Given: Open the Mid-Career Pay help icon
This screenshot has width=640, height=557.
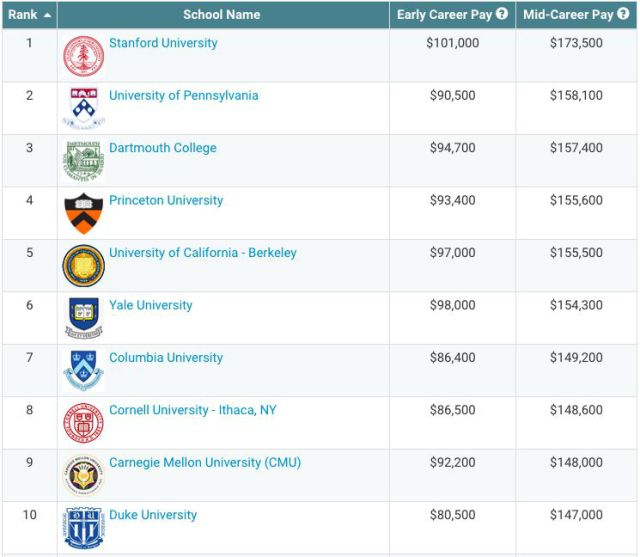Looking at the screenshot, I should 623,14.
